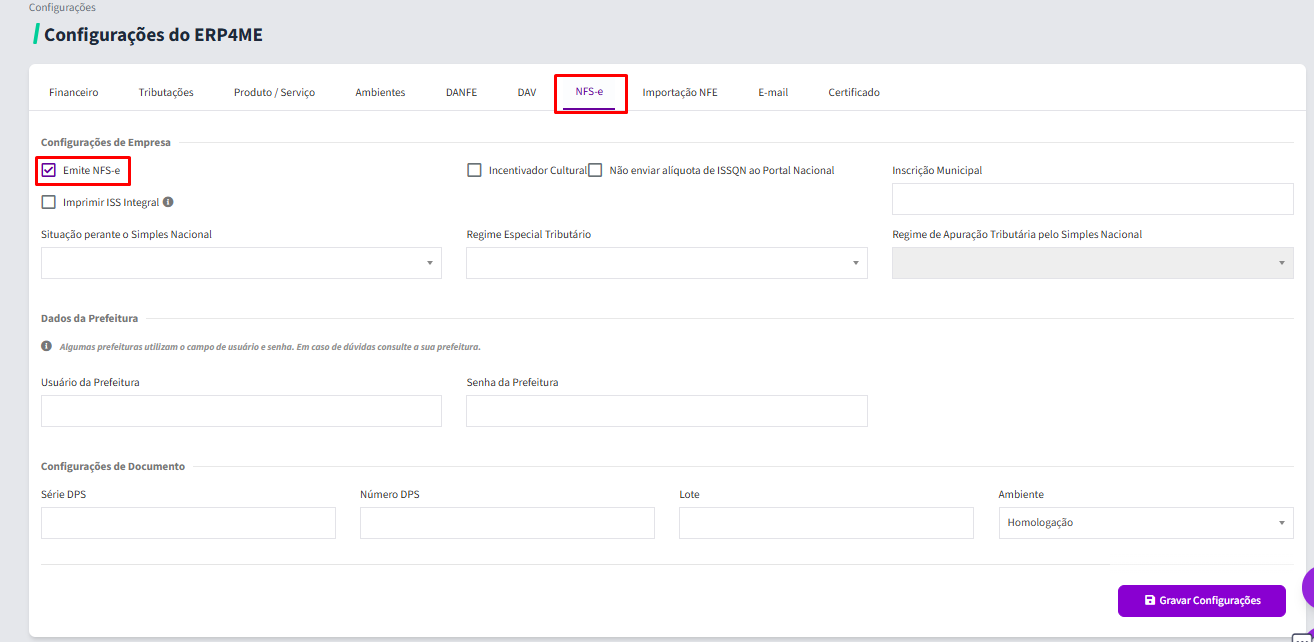Focus the Inscrição Municipal input field
Viewport: 1314px width, 642px height.
pyautogui.click(x=1093, y=199)
